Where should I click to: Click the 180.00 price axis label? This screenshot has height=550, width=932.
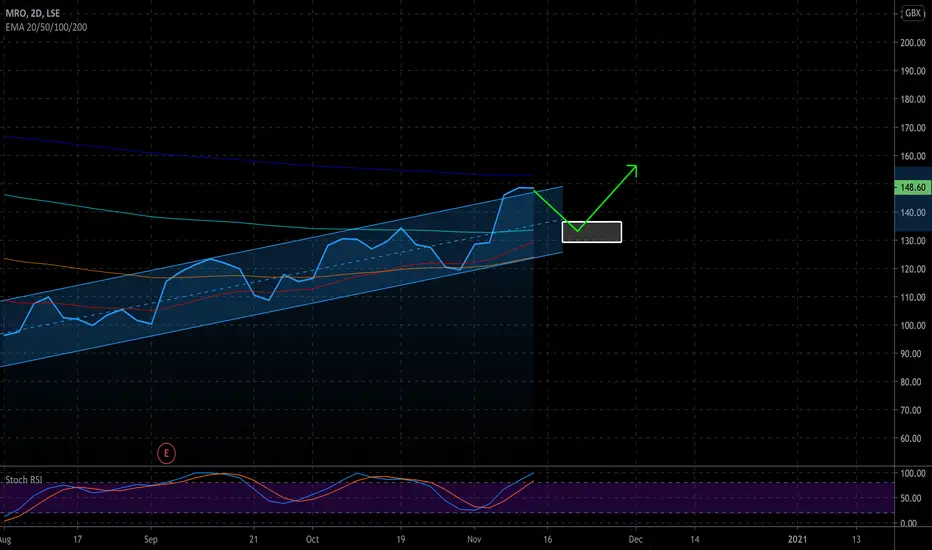[x=913, y=99]
